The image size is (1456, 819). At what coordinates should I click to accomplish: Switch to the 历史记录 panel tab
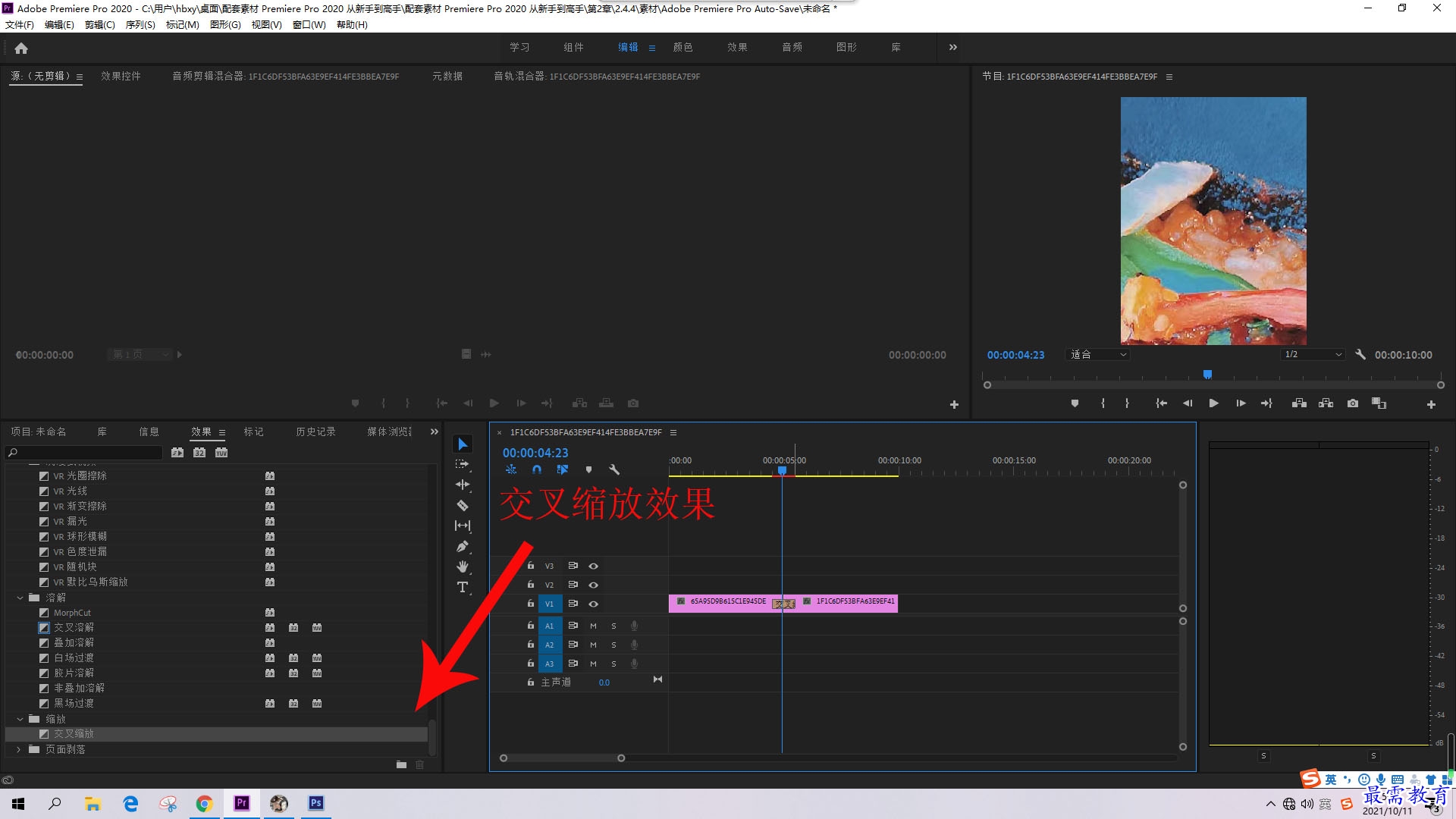pyautogui.click(x=315, y=431)
